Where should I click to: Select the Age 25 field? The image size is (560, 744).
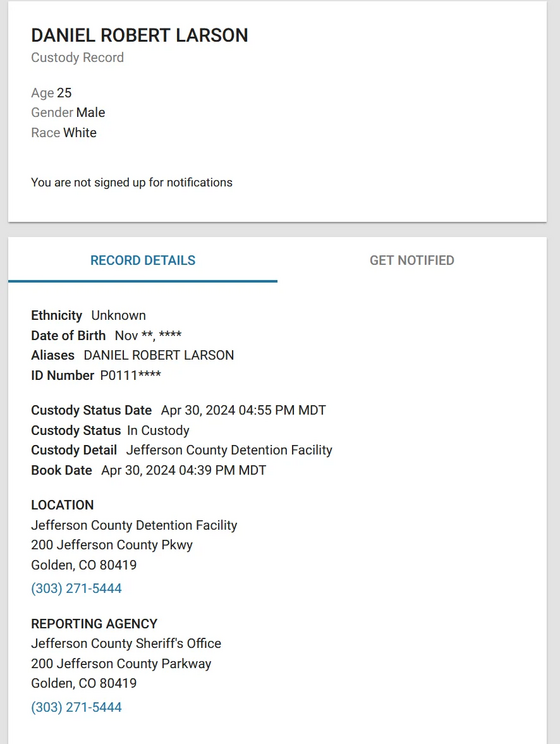click(x=51, y=93)
